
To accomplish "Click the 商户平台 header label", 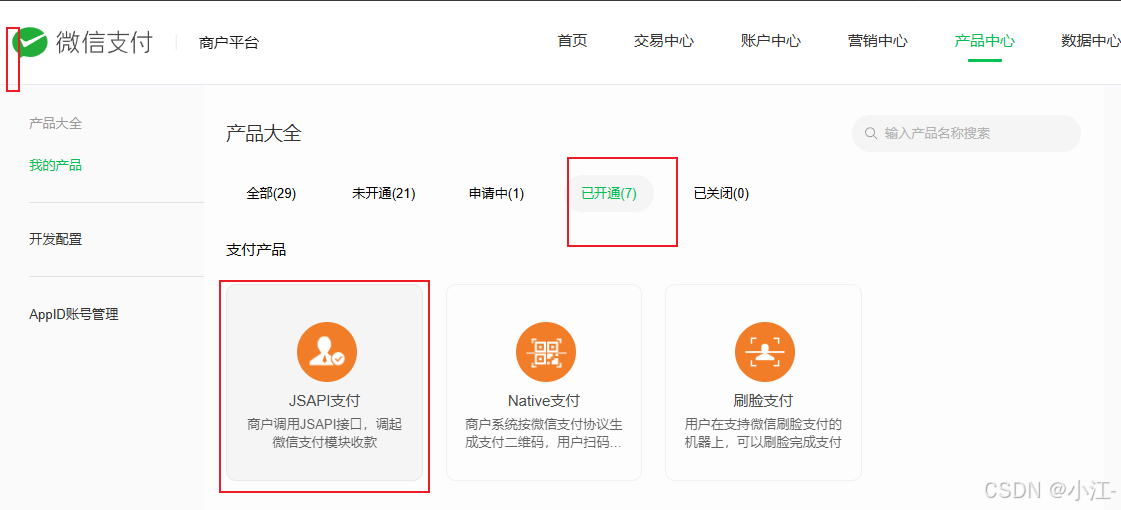I will coord(229,43).
